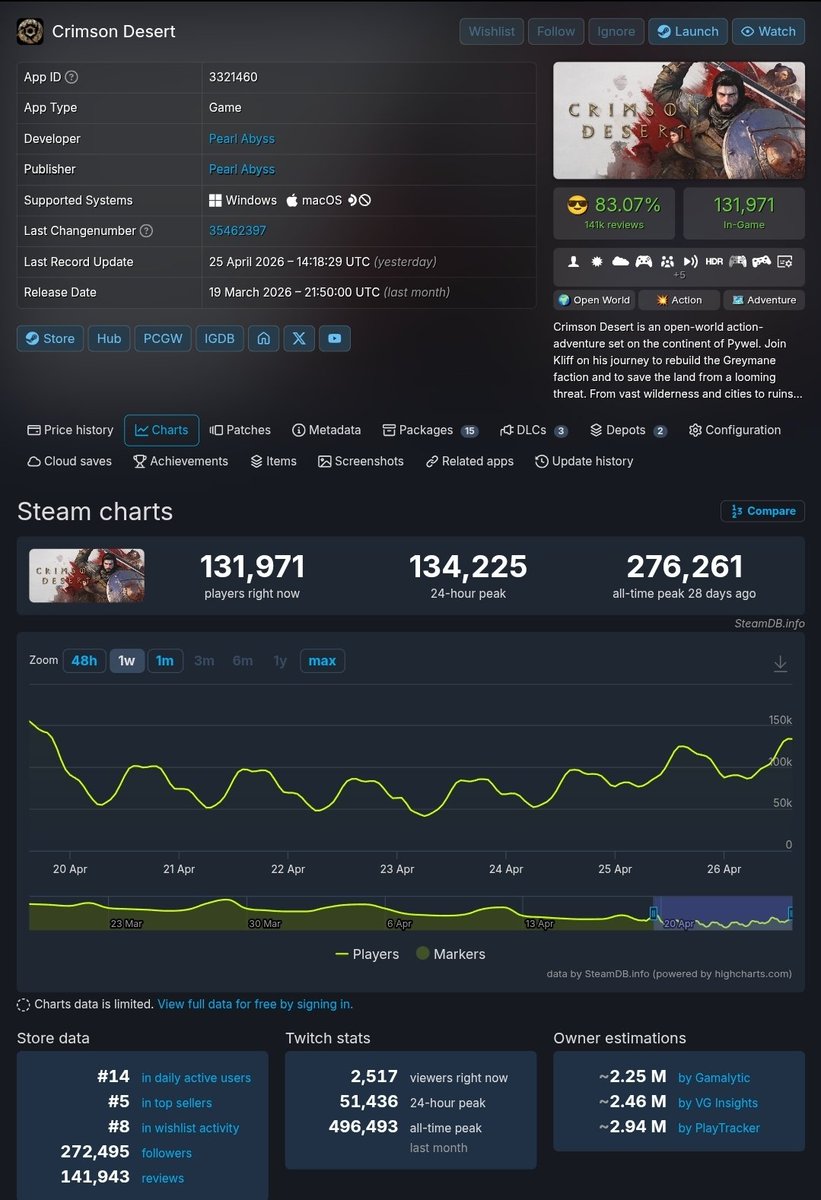Click the Launch button

[x=688, y=31]
